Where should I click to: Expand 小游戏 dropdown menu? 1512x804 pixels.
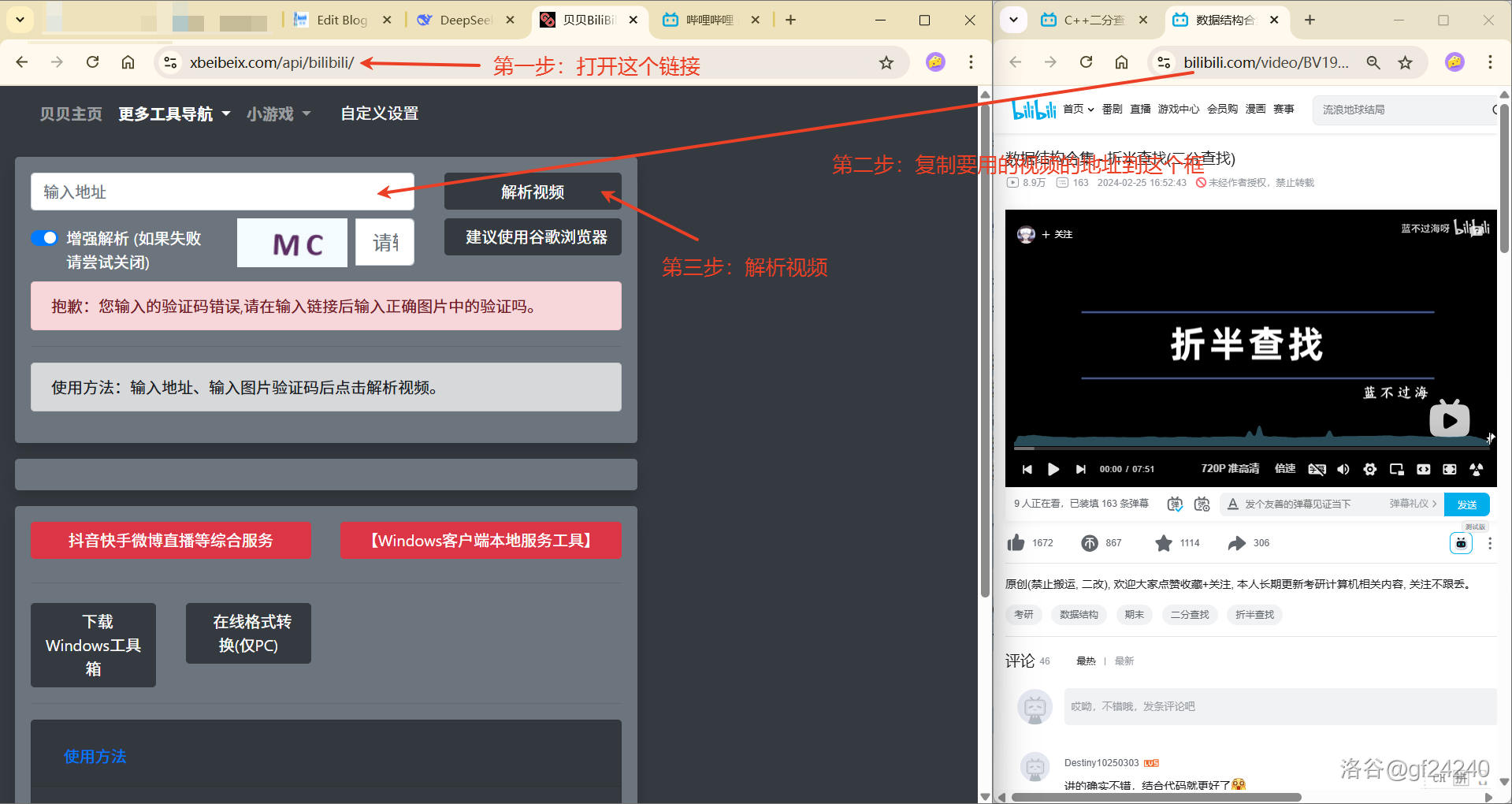coord(278,114)
